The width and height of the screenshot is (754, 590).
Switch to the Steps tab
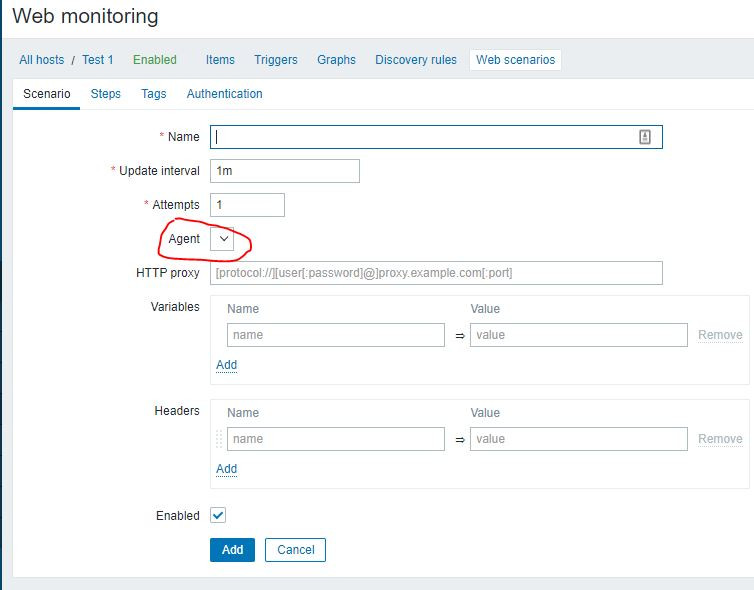click(105, 94)
